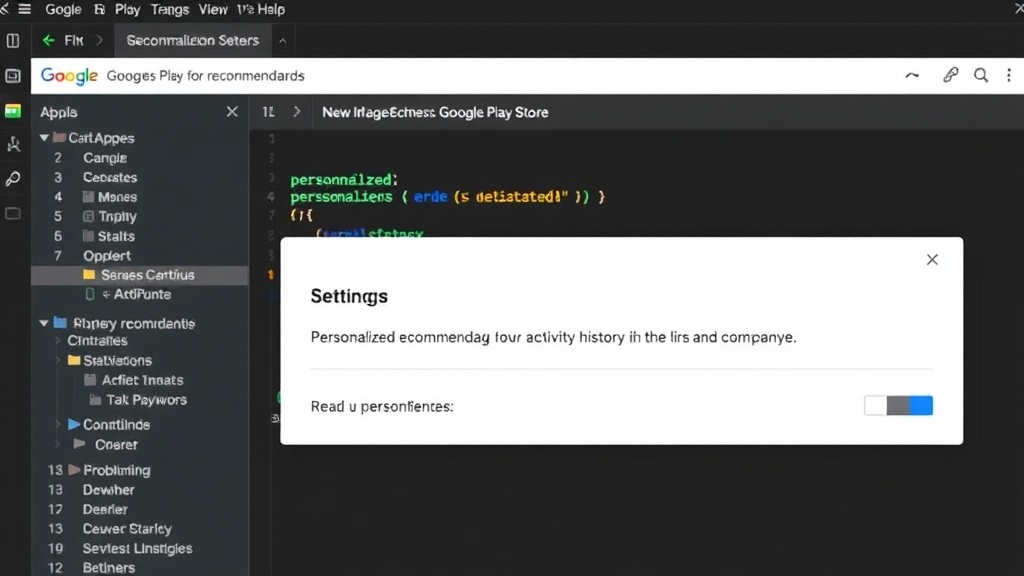Select the Acfiet Tnaats file
Viewport: 1024px width, 576px height.
click(x=134, y=380)
